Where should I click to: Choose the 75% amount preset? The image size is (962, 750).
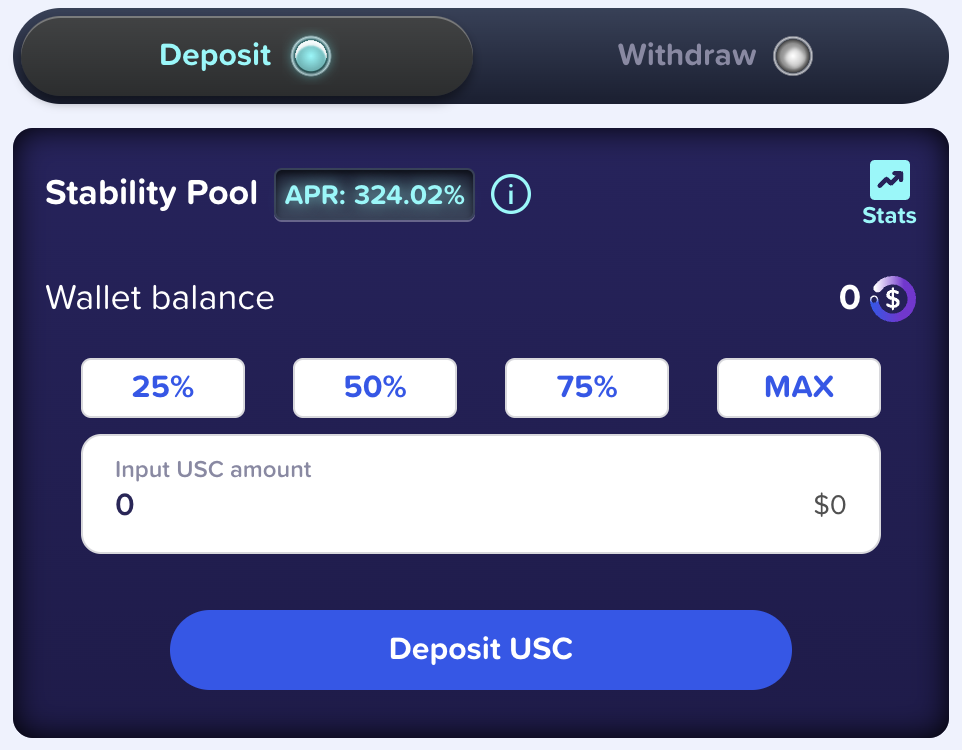[587, 387]
